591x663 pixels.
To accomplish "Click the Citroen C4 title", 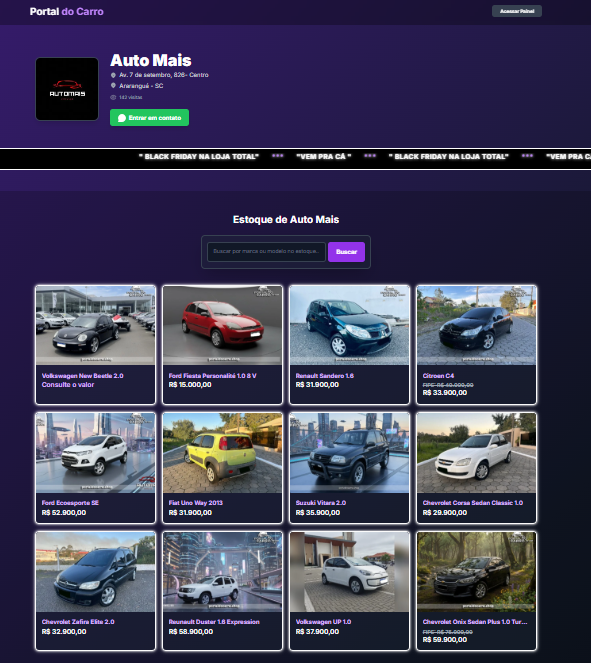I will [438, 375].
